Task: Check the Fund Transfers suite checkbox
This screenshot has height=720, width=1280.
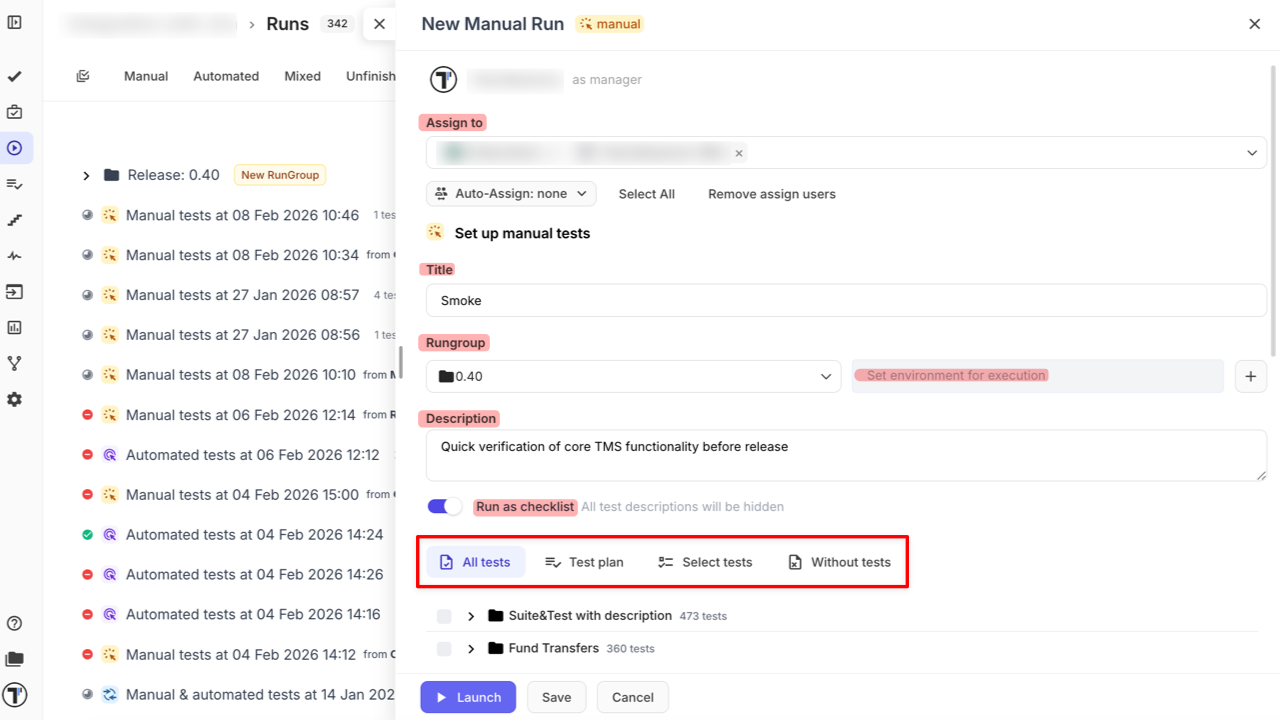Action: coord(443,648)
